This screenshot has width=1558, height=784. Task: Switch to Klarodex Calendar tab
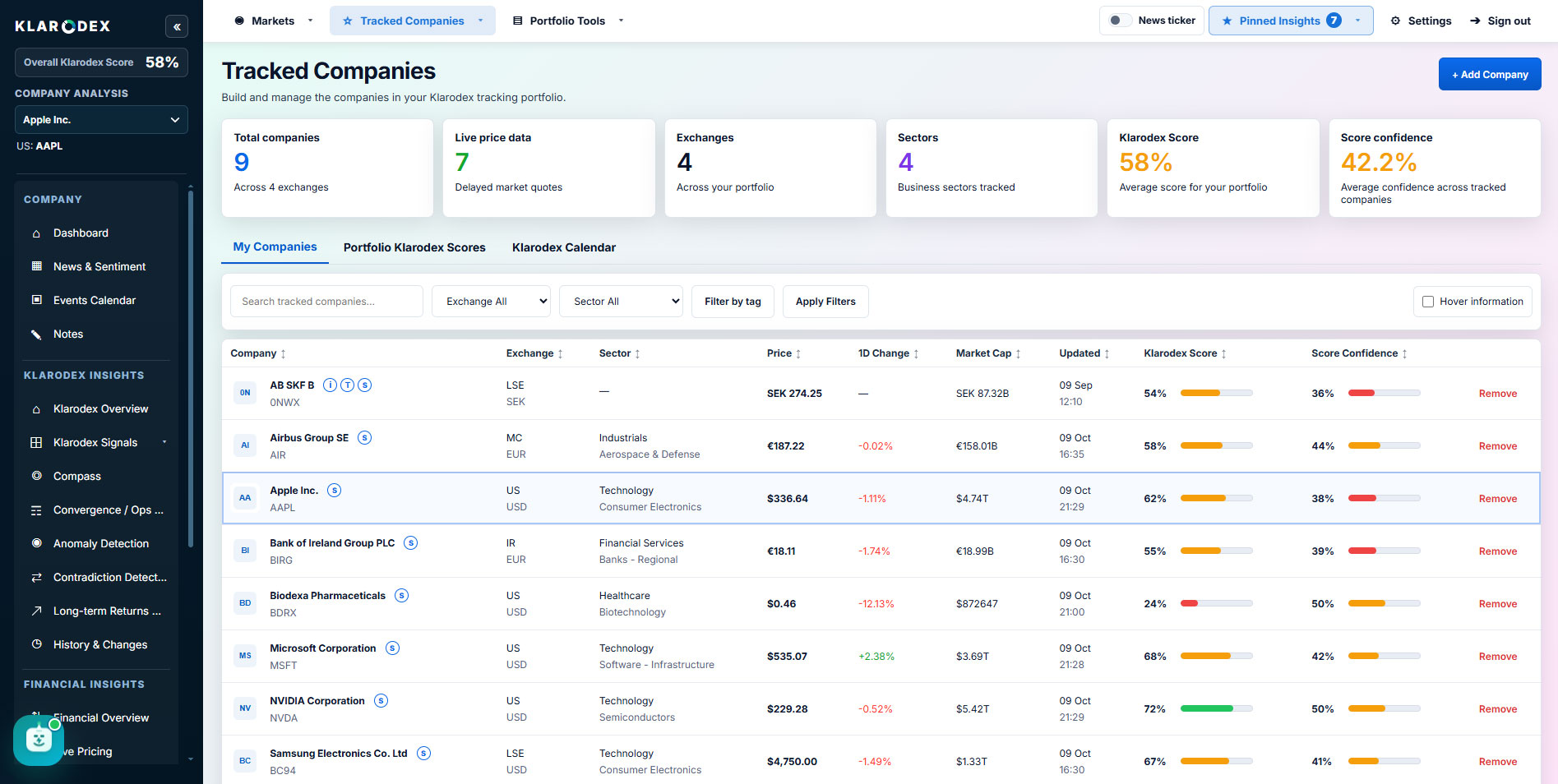(564, 247)
